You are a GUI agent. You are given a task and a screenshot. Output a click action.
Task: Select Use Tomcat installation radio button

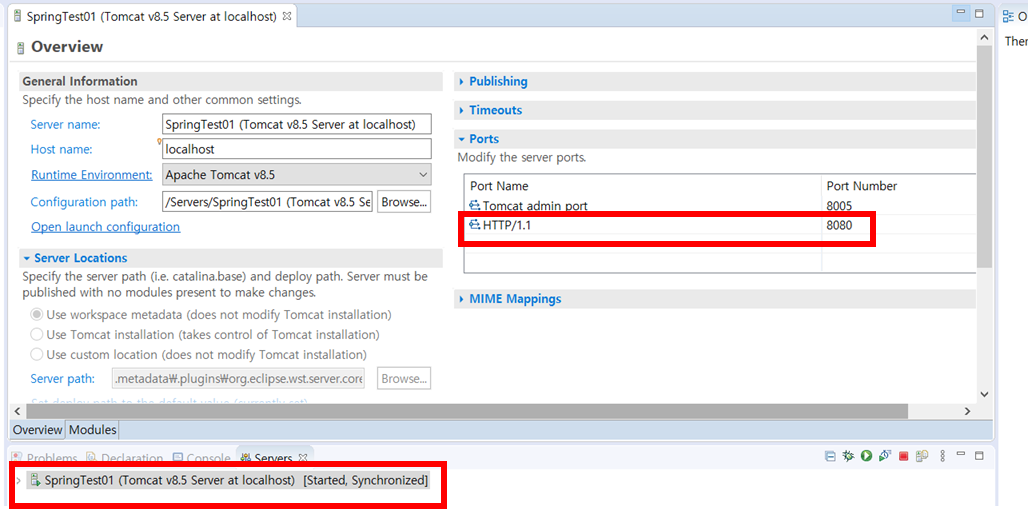coord(37,335)
